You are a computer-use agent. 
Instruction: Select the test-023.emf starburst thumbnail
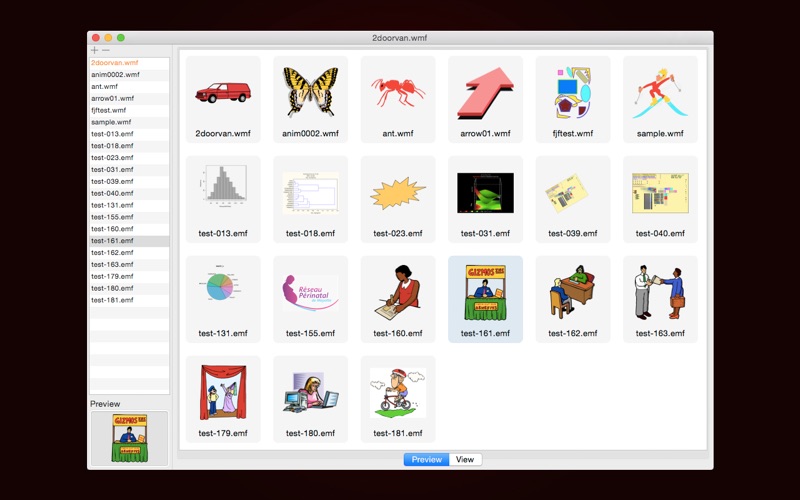pos(398,199)
